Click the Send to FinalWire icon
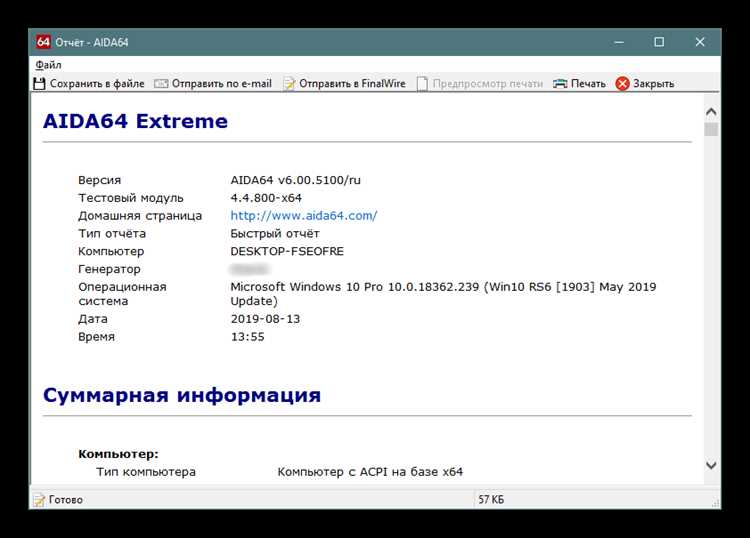The image size is (750, 538). 289,84
